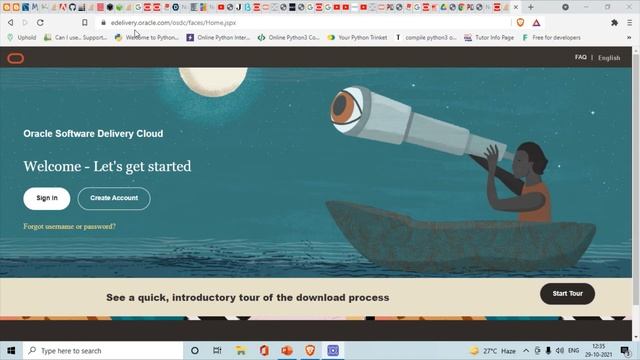Click the Sign In button
The image size is (640, 360).
[47, 198]
